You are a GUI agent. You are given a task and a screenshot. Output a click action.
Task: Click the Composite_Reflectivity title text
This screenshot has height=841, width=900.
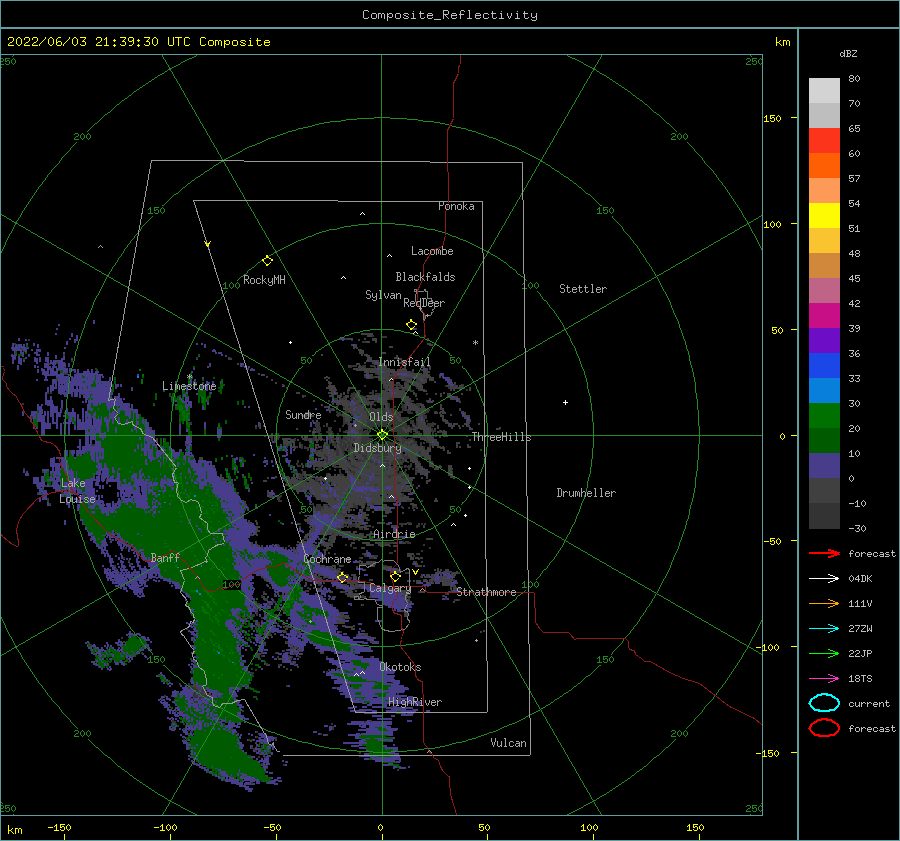450,15
